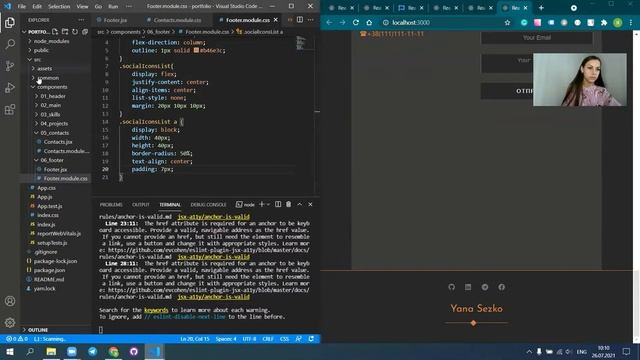The height and width of the screenshot is (360, 640).
Task: Click Ln 20, Col 15 in status bar
Action: pyautogui.click(x=195, y=339)
